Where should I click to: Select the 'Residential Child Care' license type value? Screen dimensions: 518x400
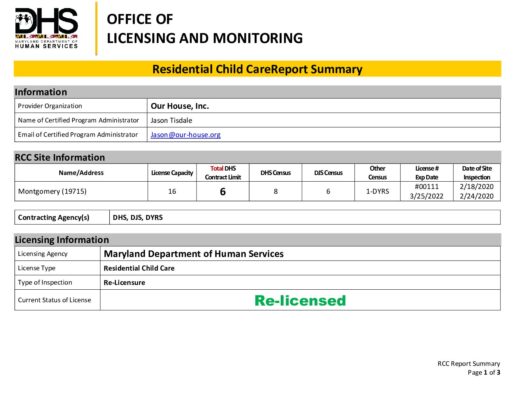[x=139, y=268]
